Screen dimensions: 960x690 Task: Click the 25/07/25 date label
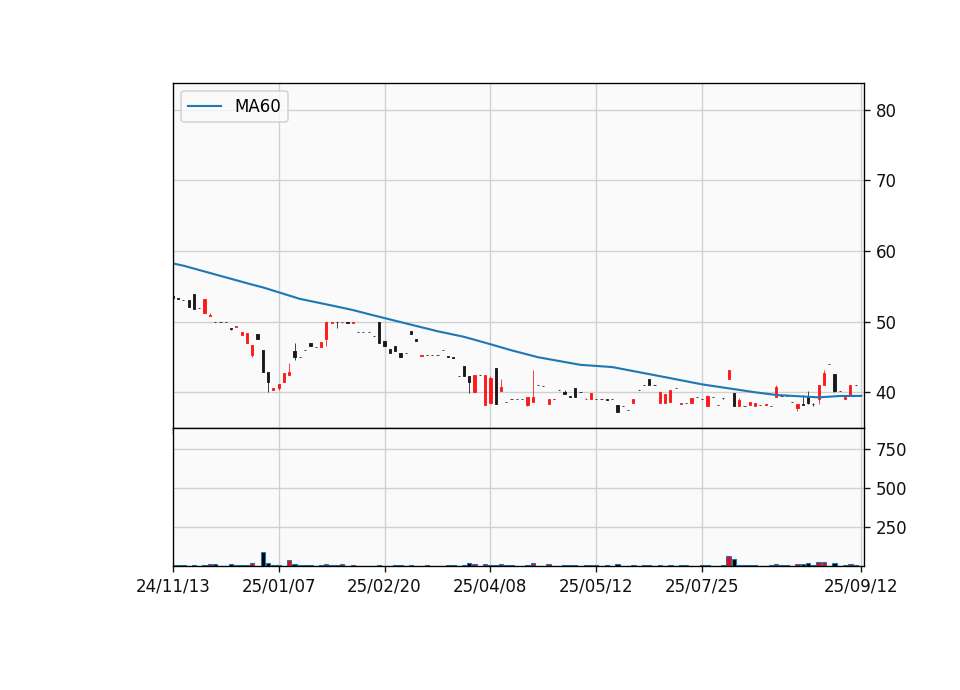702,586
